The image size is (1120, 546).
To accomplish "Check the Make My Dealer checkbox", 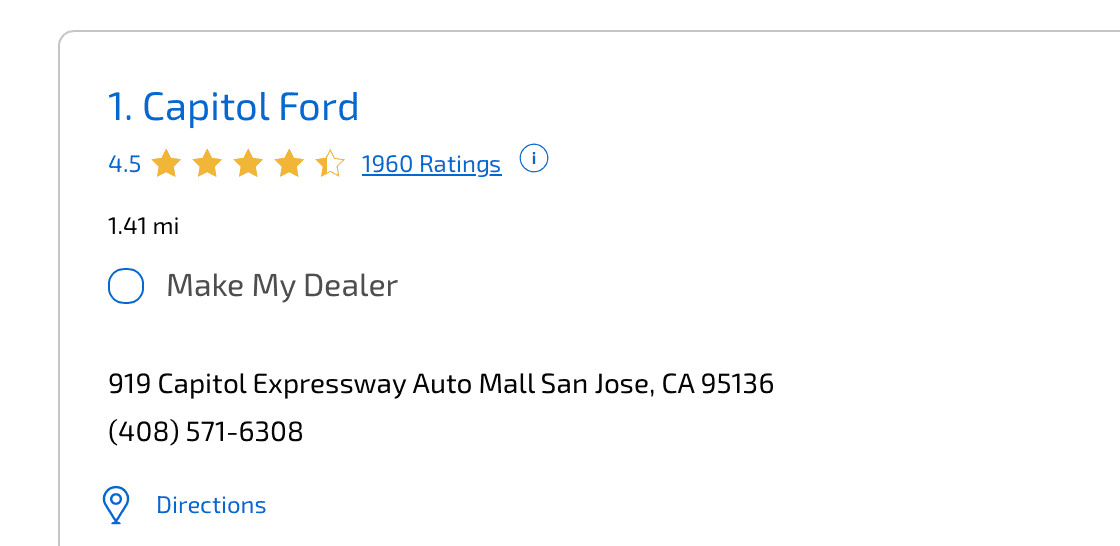I will click(126, 286).
